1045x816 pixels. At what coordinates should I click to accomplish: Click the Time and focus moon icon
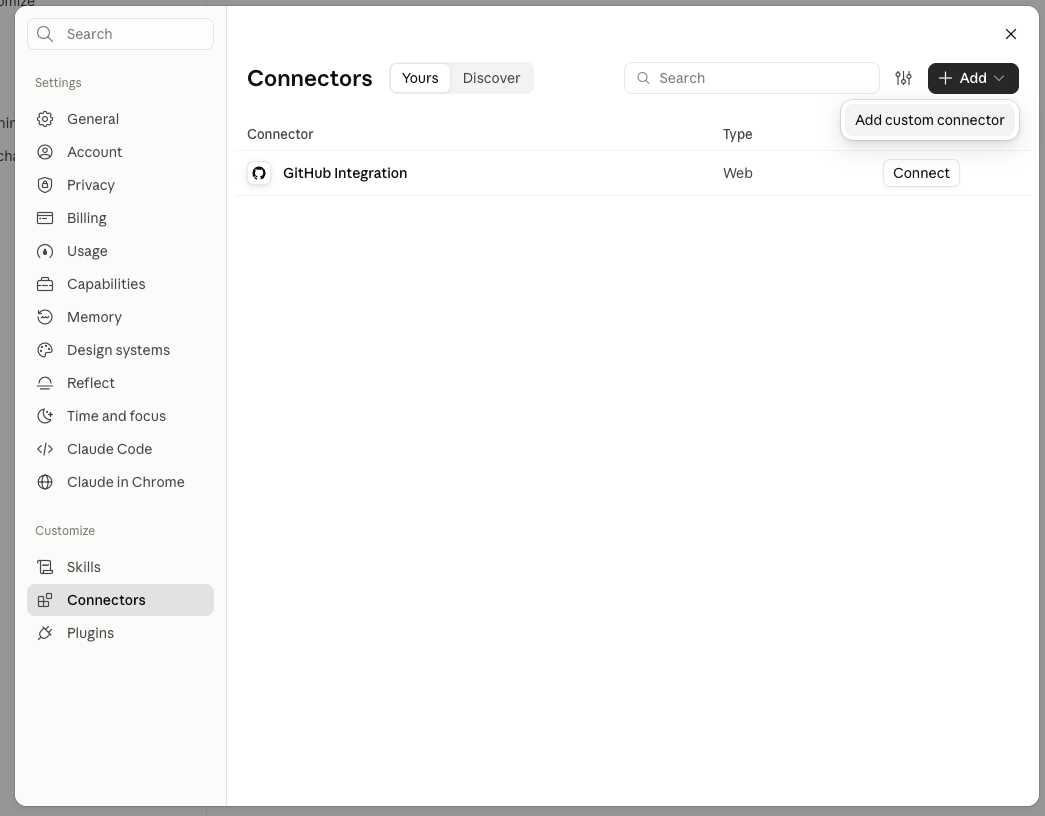(45, 416)
